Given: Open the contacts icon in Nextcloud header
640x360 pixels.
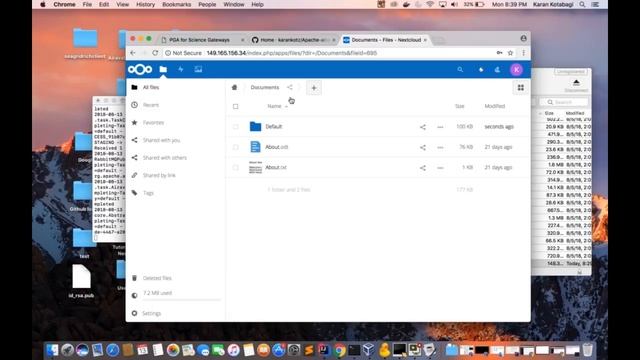Looking at the screenshot, I should pos(497,70).
